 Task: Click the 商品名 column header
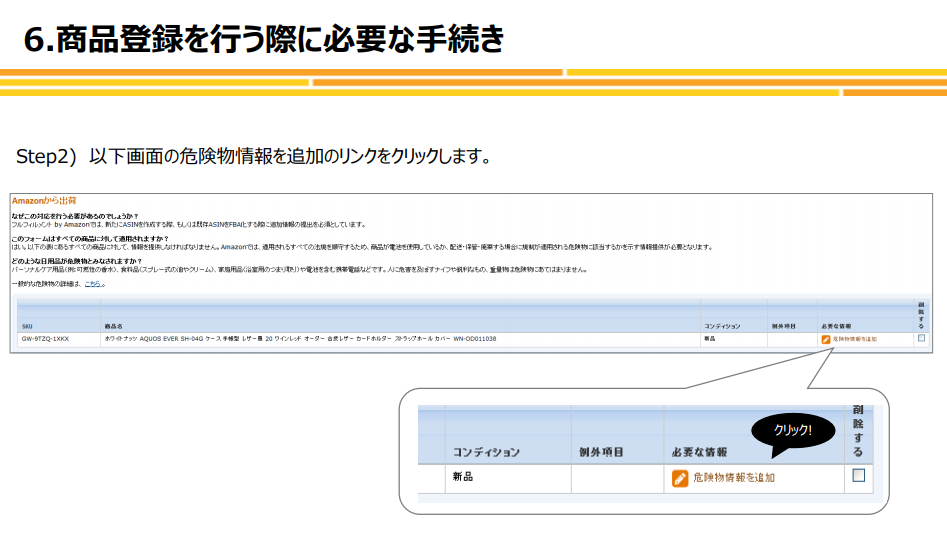click(x=113, y=326)
